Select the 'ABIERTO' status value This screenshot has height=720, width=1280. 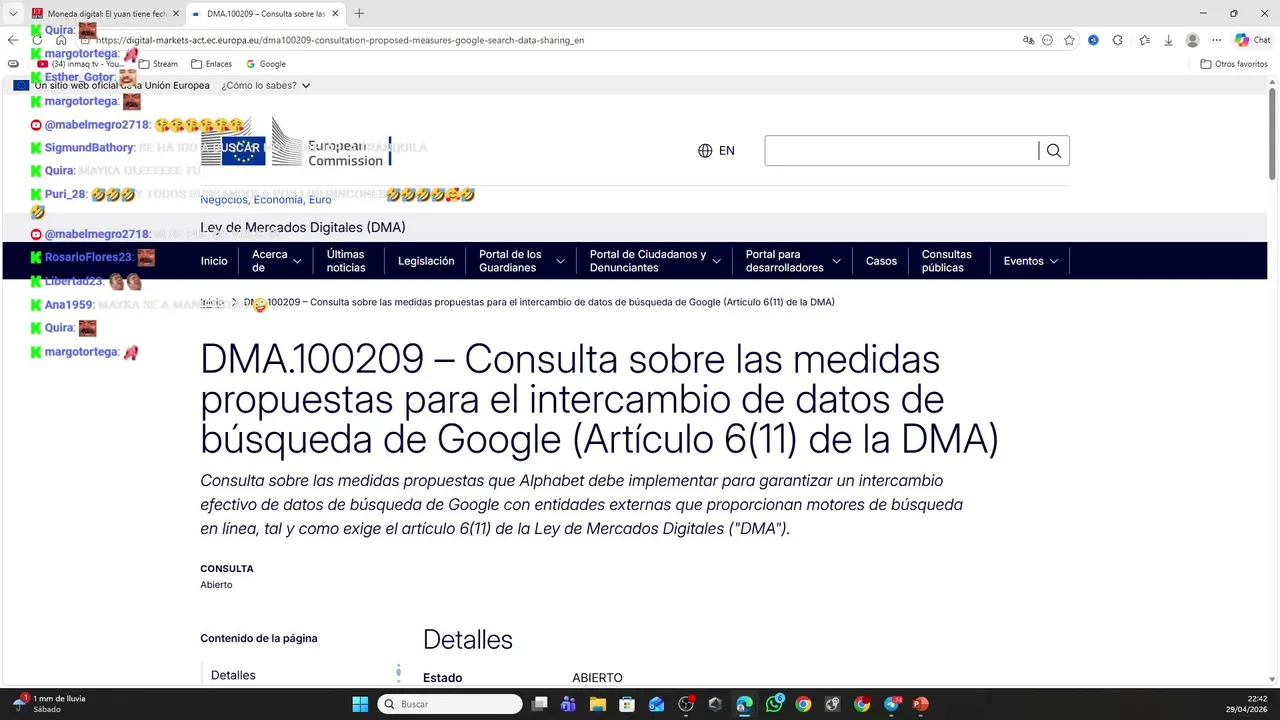597,678
